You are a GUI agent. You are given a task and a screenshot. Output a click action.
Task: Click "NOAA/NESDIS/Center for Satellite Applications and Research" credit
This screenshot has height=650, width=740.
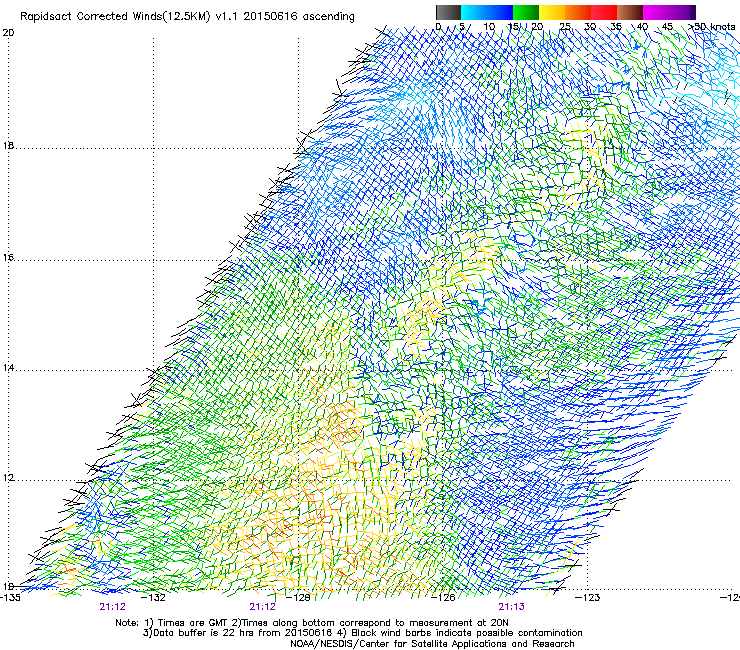(x=432, y=644)
